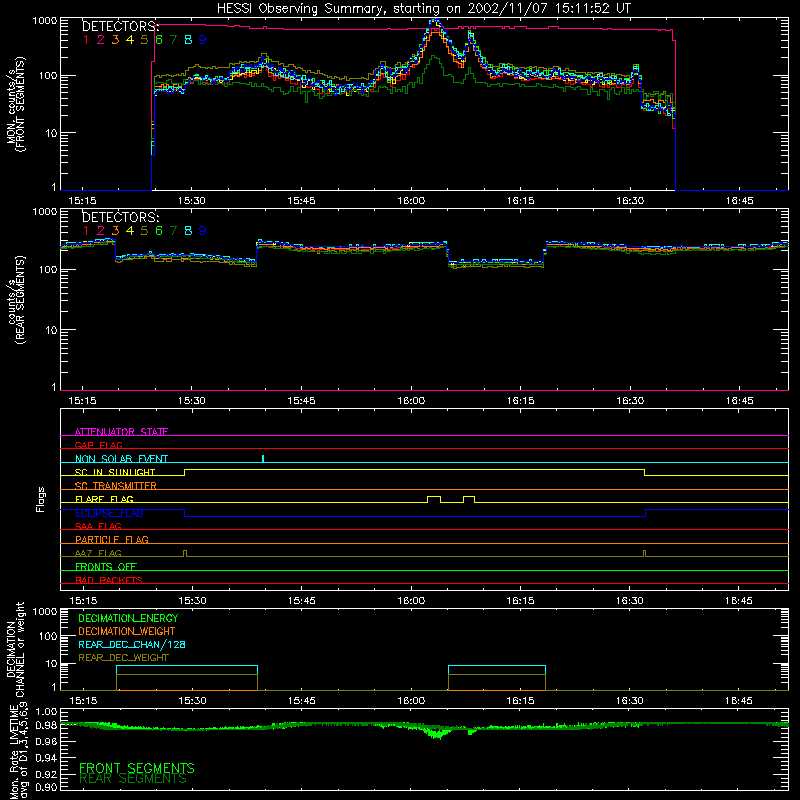Click REAR_DEC_WEIGHT legend entry

[123, 658]
